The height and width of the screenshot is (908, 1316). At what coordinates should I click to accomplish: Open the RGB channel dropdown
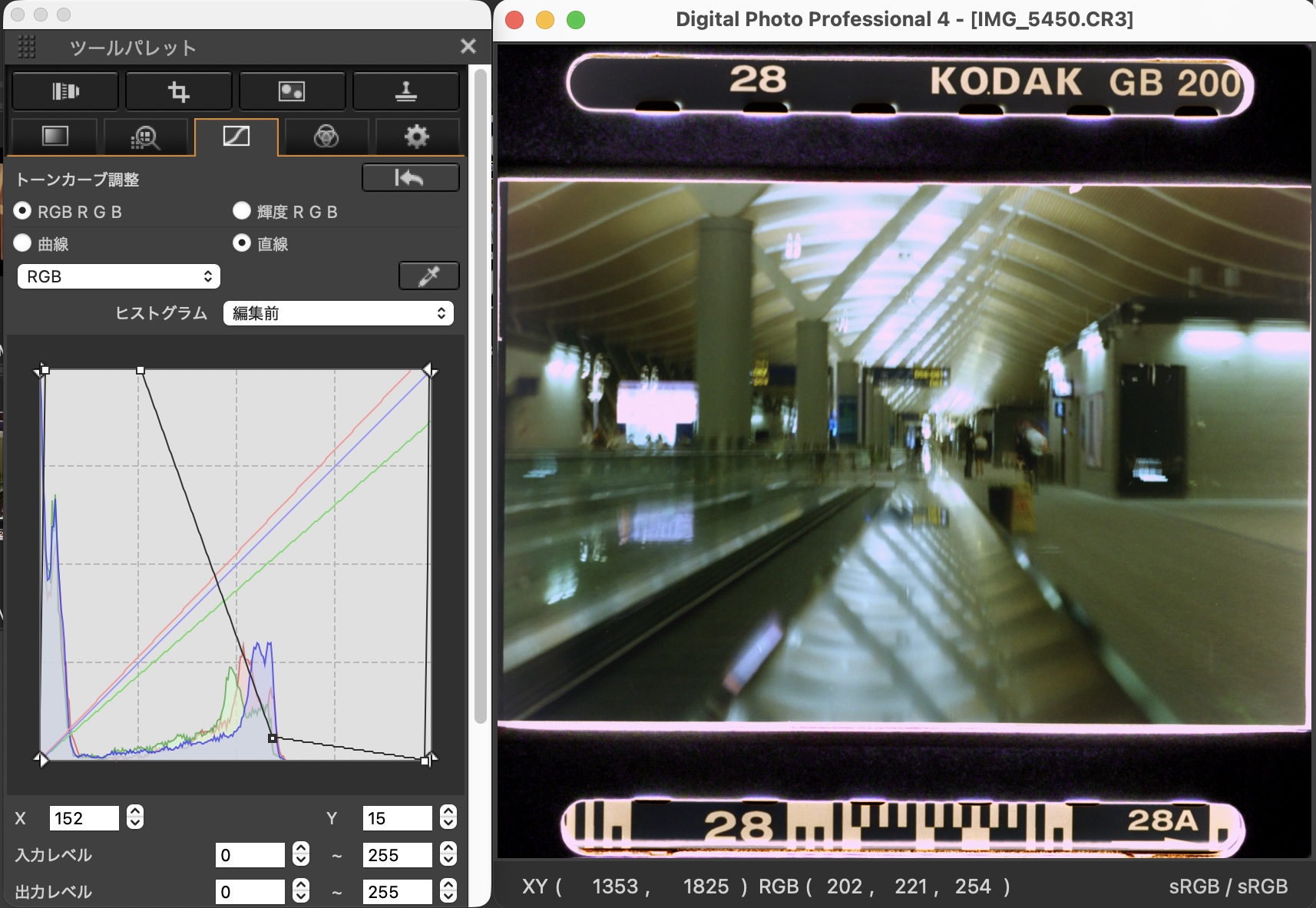point(119,276)
